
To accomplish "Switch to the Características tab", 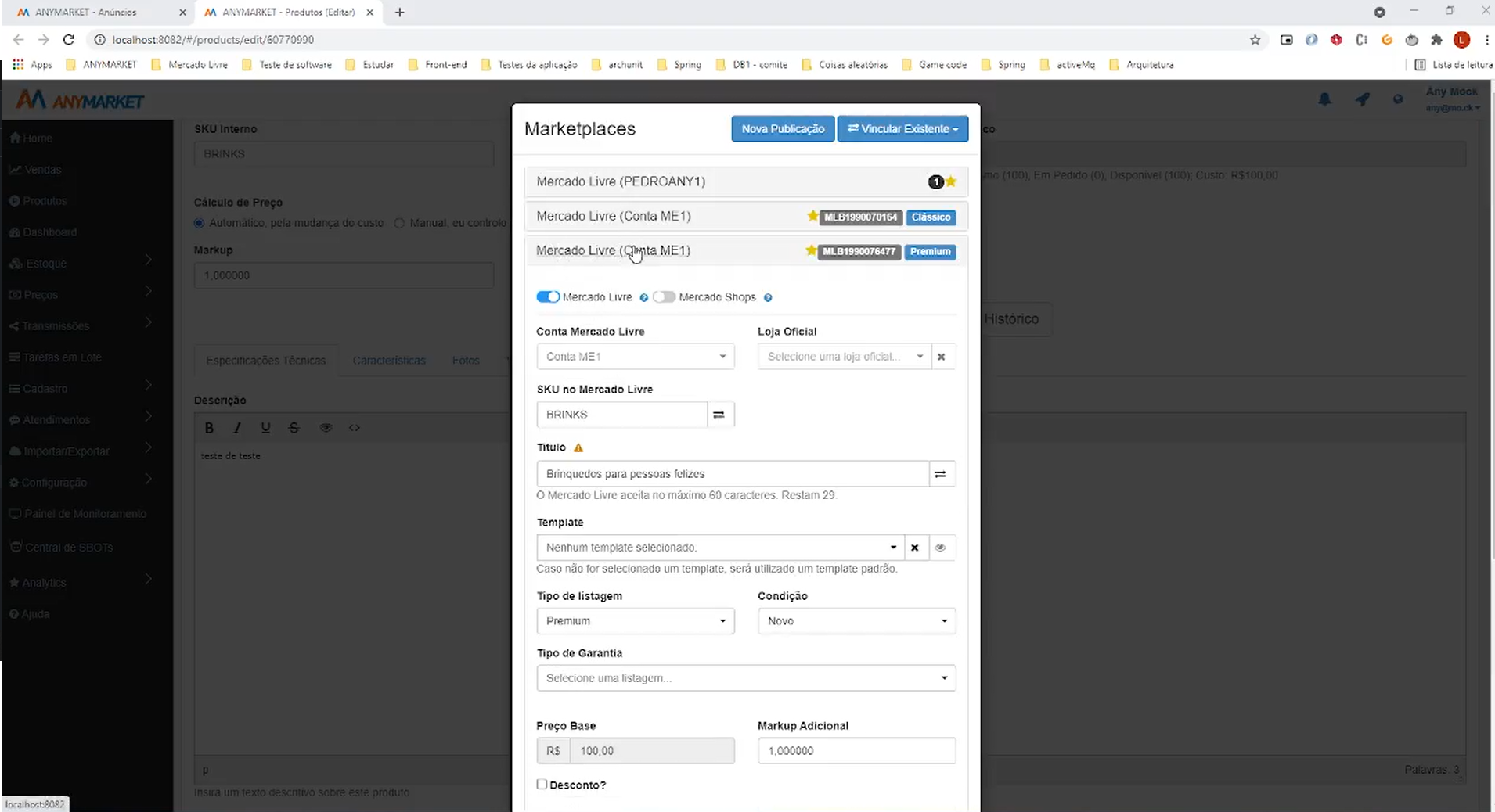I will point(389,361).
